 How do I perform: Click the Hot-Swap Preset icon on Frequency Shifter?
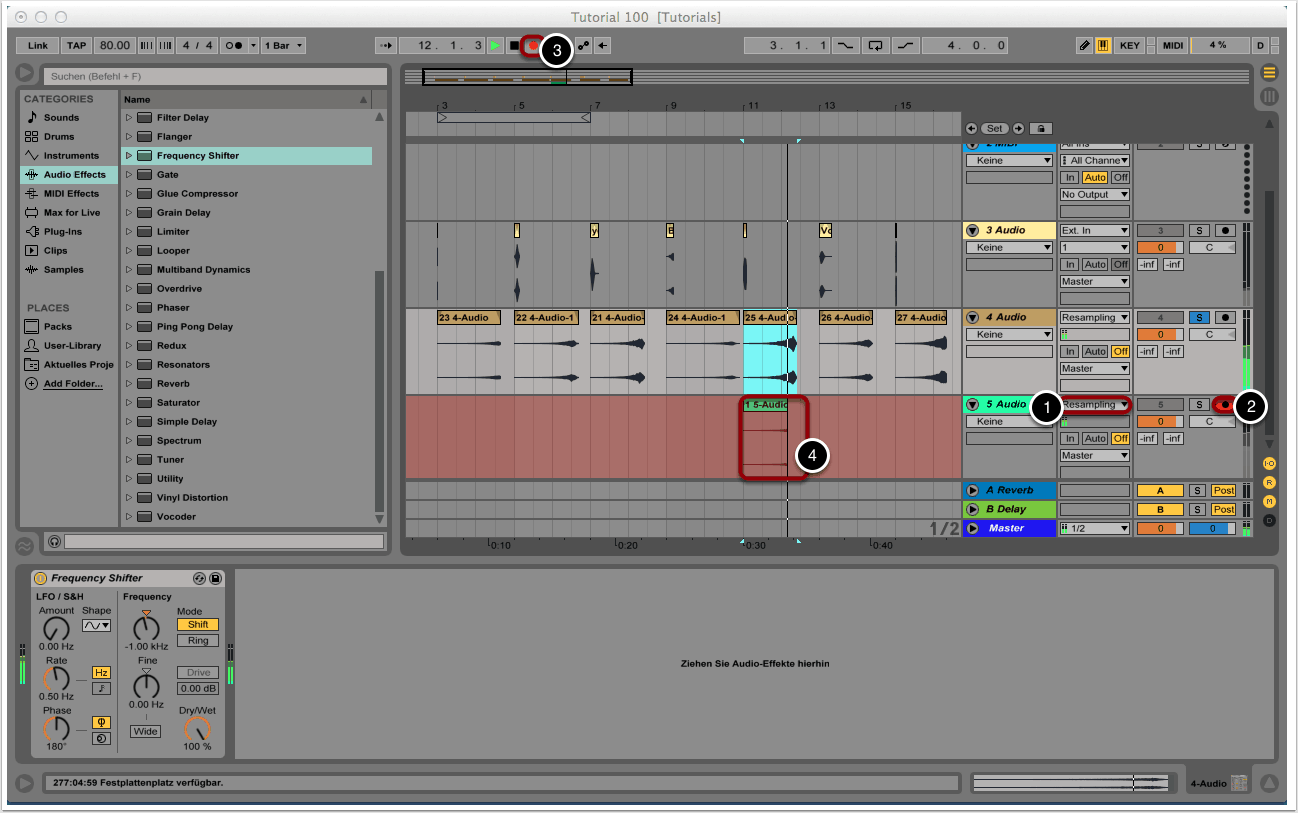(199, 578)
